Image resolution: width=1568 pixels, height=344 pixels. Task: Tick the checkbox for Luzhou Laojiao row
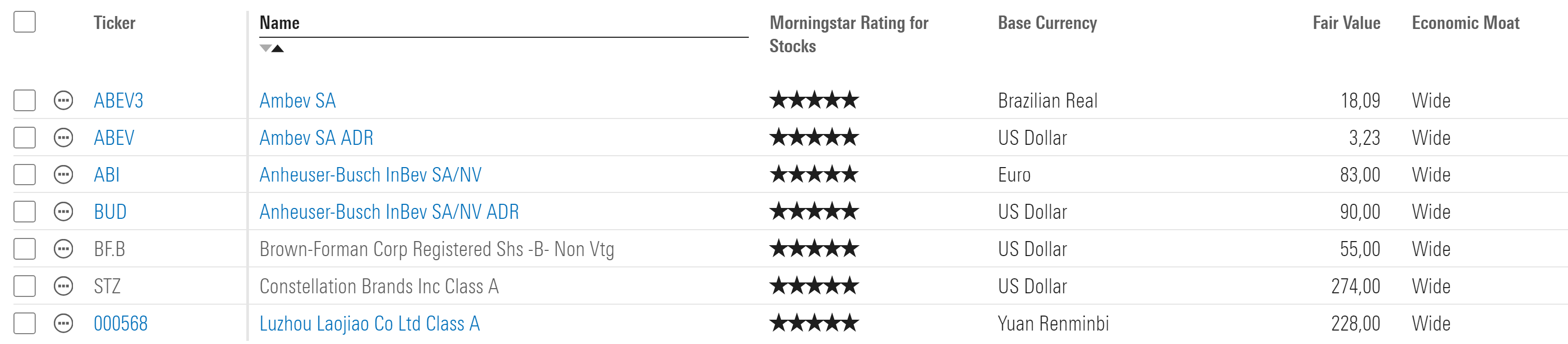pos(24,323)
